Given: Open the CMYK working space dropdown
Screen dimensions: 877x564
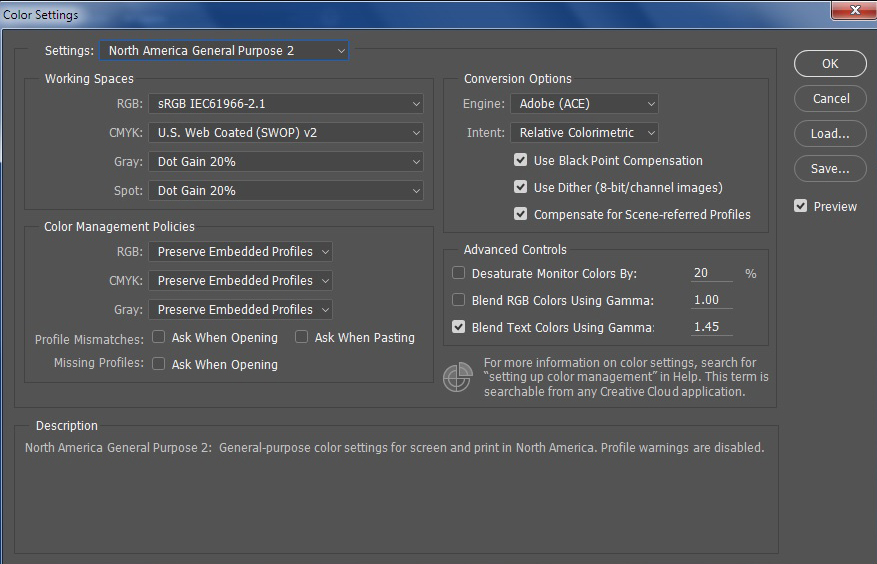Looking at the screenshot, I should click(x=286, y=132).
